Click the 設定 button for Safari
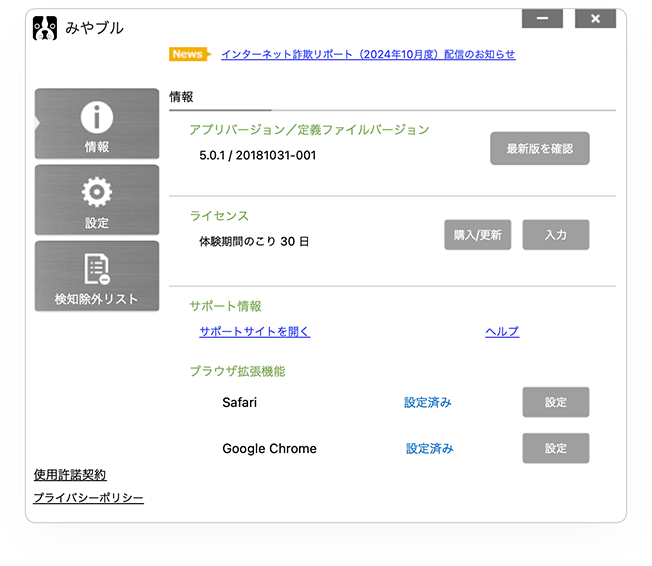This screenshot has height=566, width=652. tap(556, 402)
